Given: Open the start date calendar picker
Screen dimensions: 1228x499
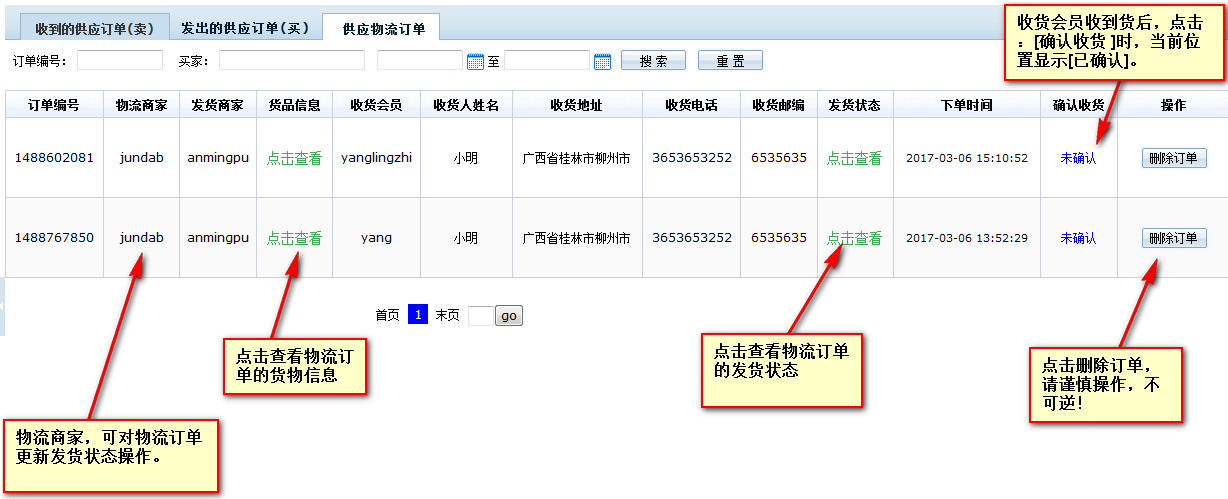Looking at the screenshot, I should coord(475,62).
